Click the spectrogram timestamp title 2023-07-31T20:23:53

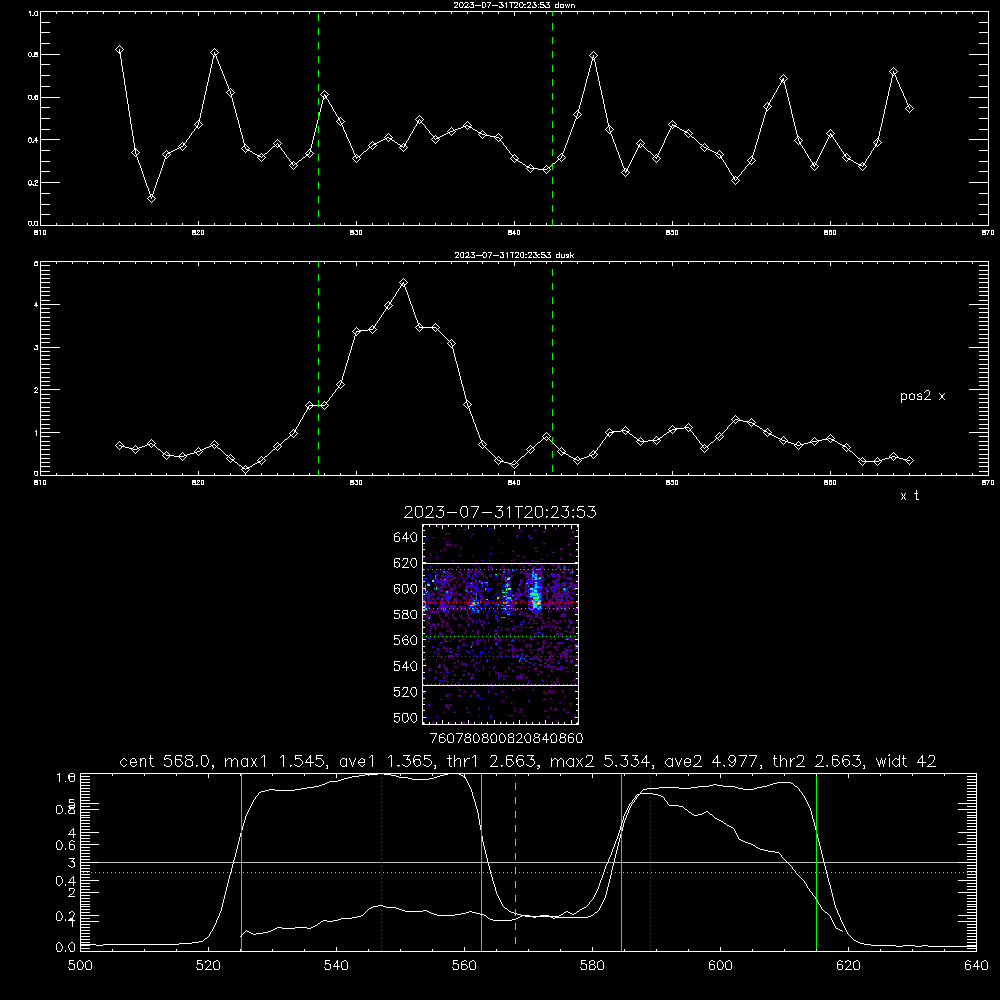pyautogui.click(x=500, y=512)
